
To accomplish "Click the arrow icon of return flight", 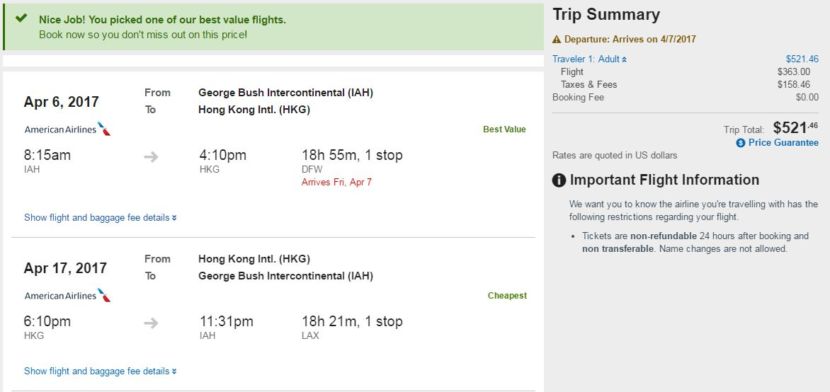I will pos(151,323).
